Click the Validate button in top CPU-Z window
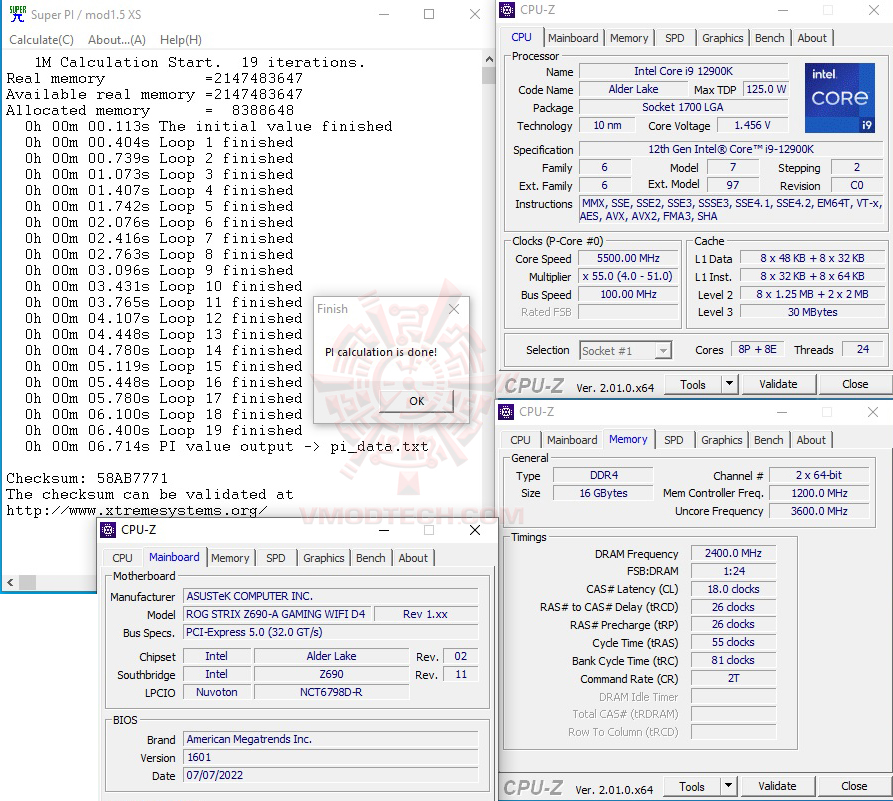Image resolution: width=893 pixels, height=801 pixels. (778, 384)
